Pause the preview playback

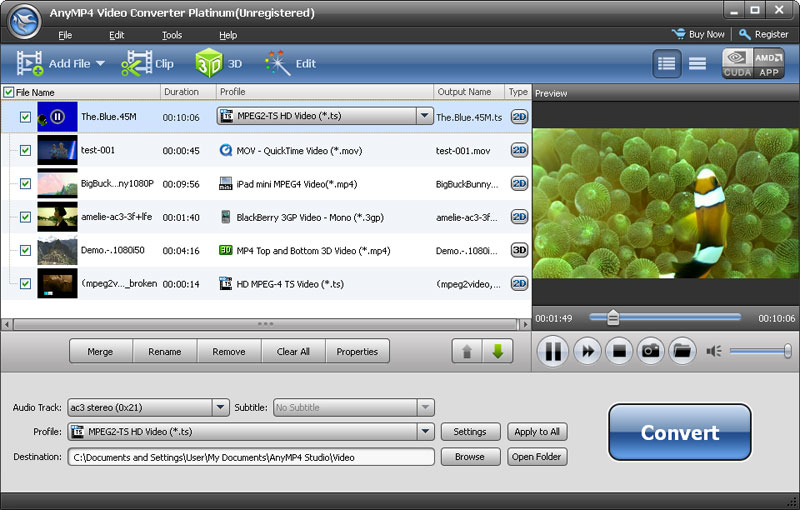coord(553,351)
